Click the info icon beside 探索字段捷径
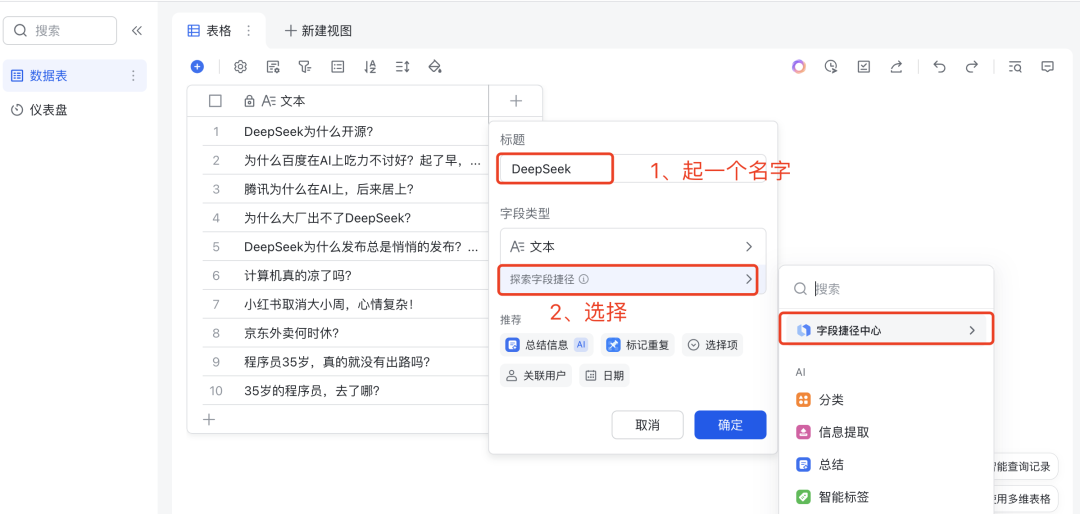This screenshot has height=514, width=1080. 583,279
